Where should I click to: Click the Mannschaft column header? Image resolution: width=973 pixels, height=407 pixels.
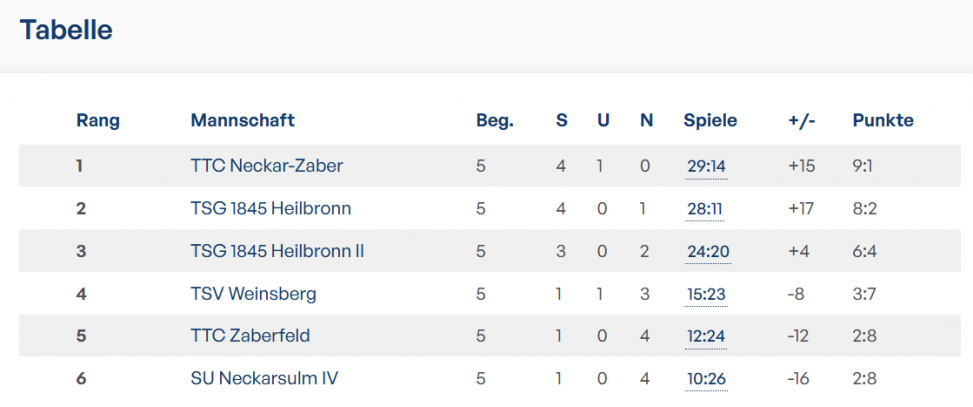click(243, 120)
